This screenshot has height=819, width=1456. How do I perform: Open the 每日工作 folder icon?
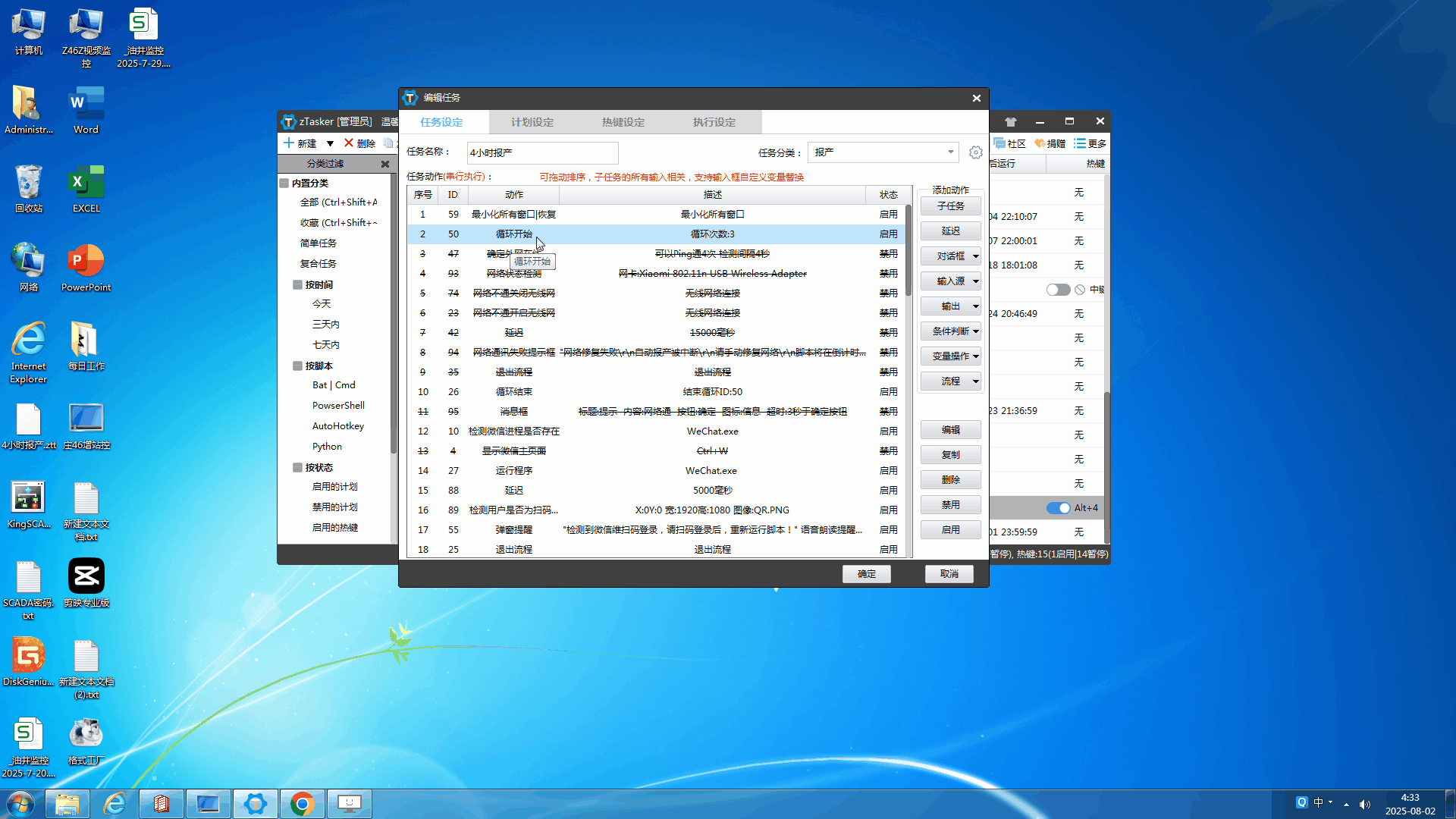pyautogui.click(x=86, y=347)
